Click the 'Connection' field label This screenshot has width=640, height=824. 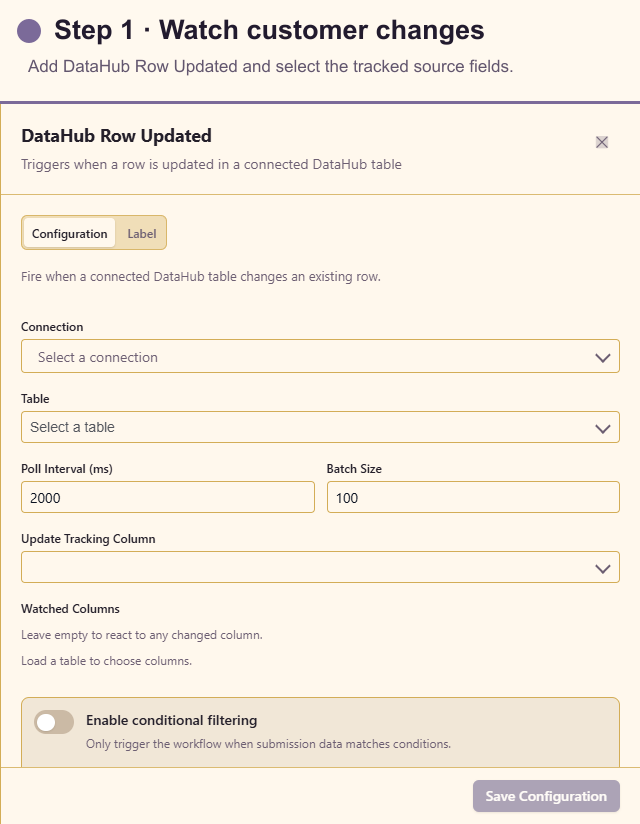tap(52, 327)
